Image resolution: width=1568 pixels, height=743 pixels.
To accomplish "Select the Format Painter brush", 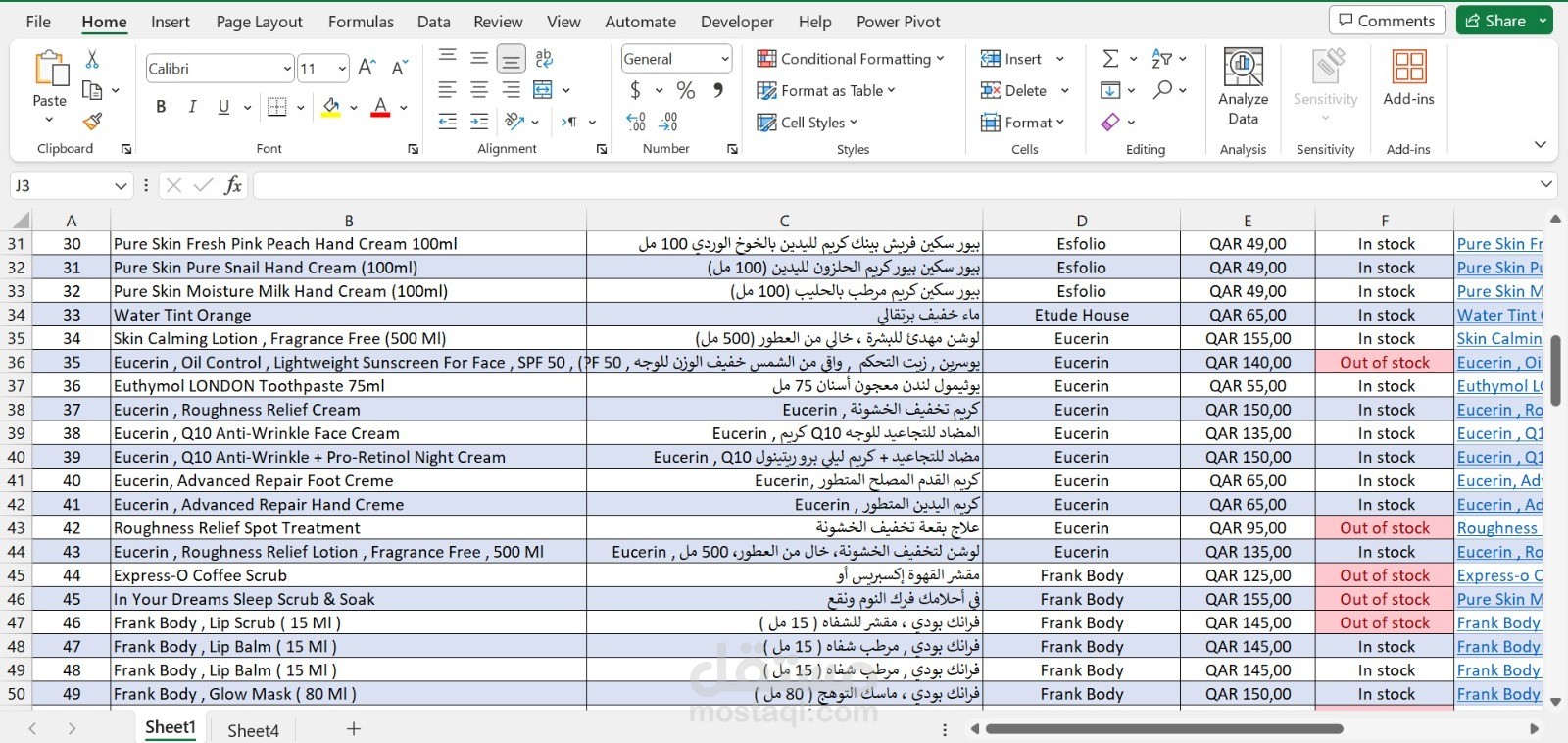I will (92, 122).
